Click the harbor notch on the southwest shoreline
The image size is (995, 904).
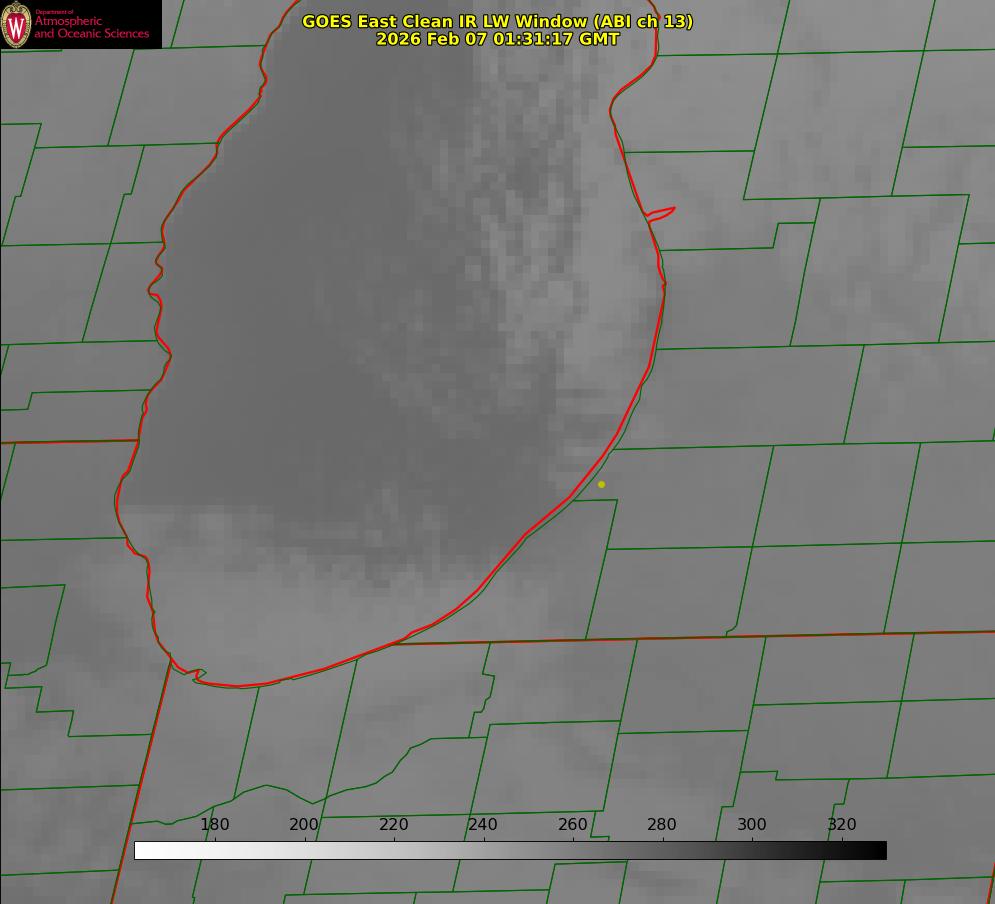click(x=198, y=675)
